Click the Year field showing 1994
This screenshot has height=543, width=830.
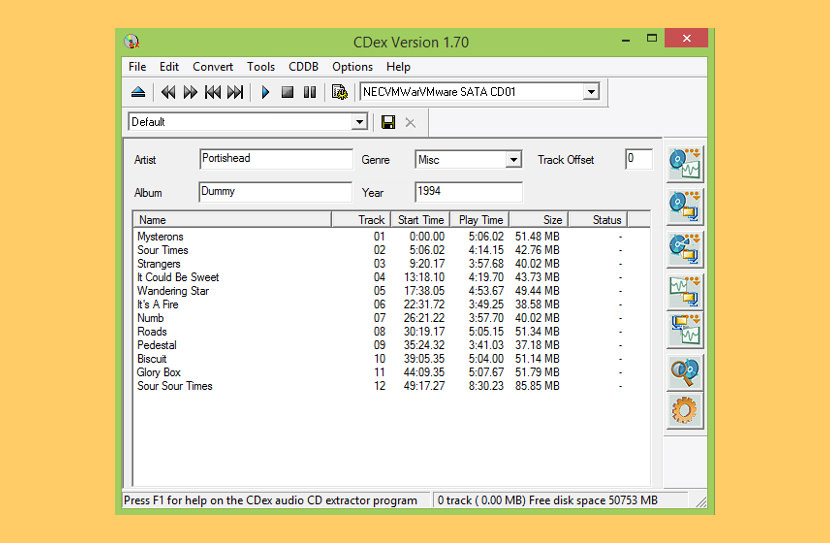468,192
